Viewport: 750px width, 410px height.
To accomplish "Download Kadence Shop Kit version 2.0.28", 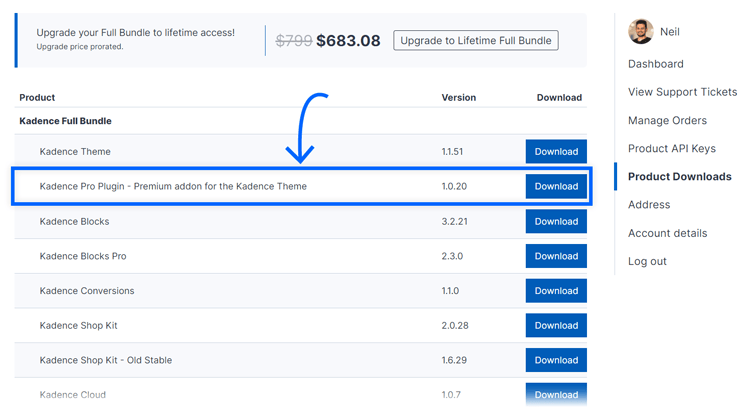I will (x=556, y=325).
